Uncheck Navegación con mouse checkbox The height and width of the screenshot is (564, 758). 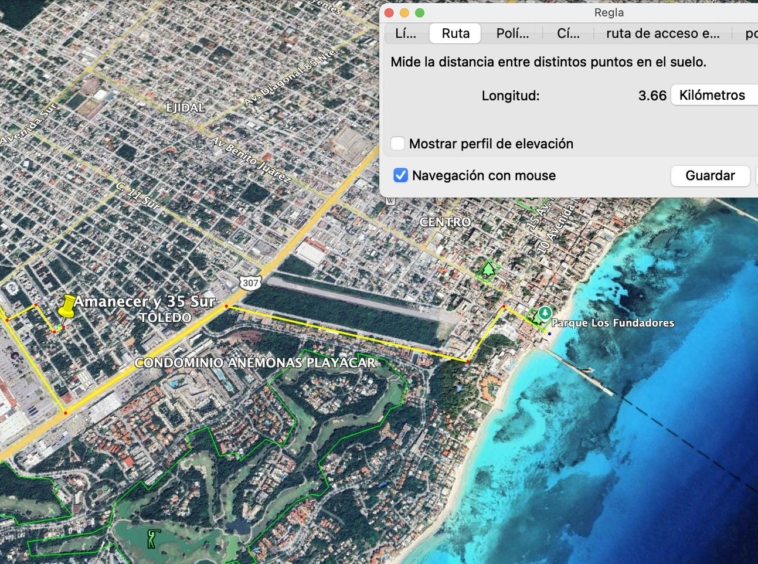click(400, 176)
